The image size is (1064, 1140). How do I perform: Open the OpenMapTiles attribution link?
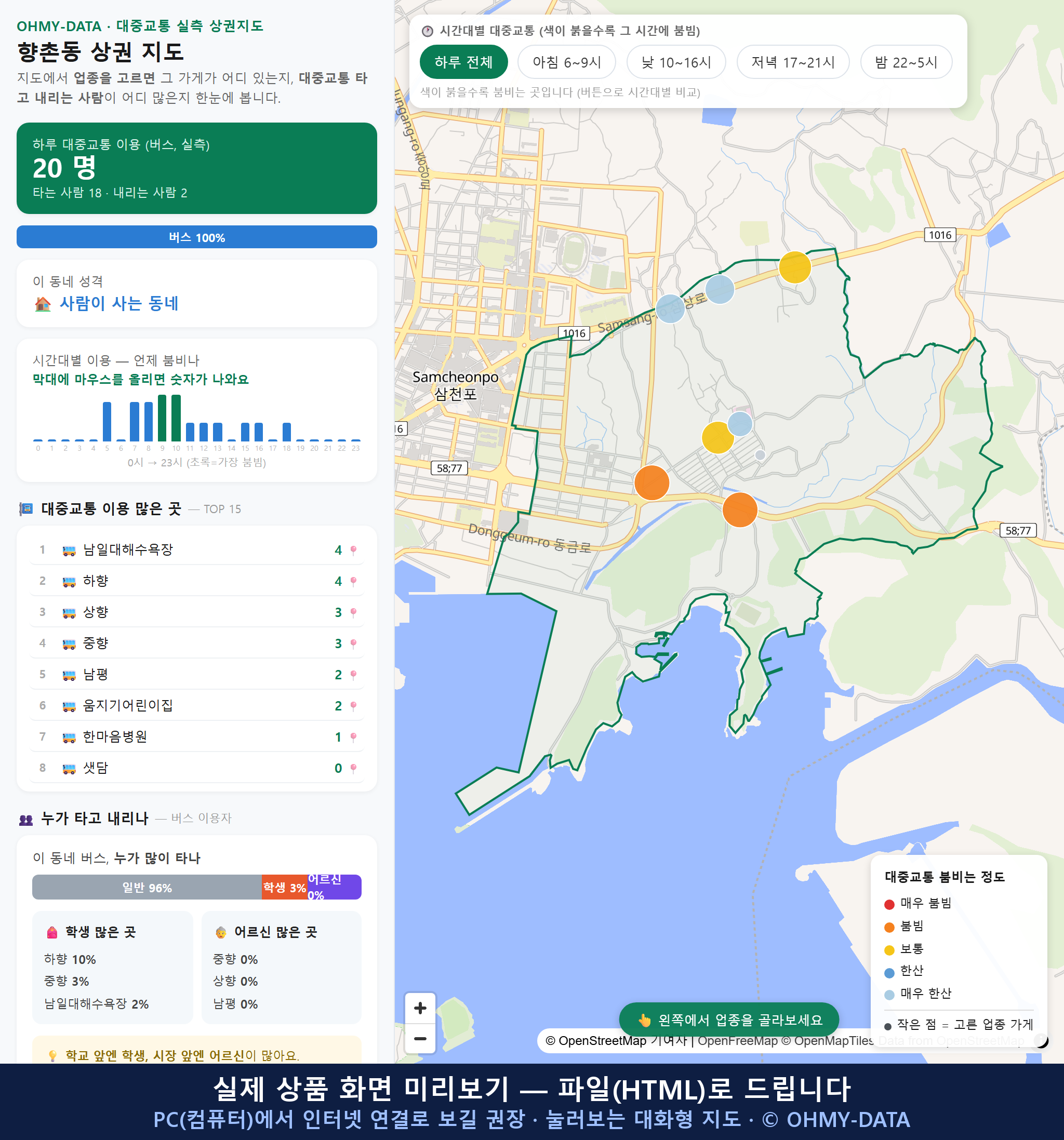[x=828, y=1040]
